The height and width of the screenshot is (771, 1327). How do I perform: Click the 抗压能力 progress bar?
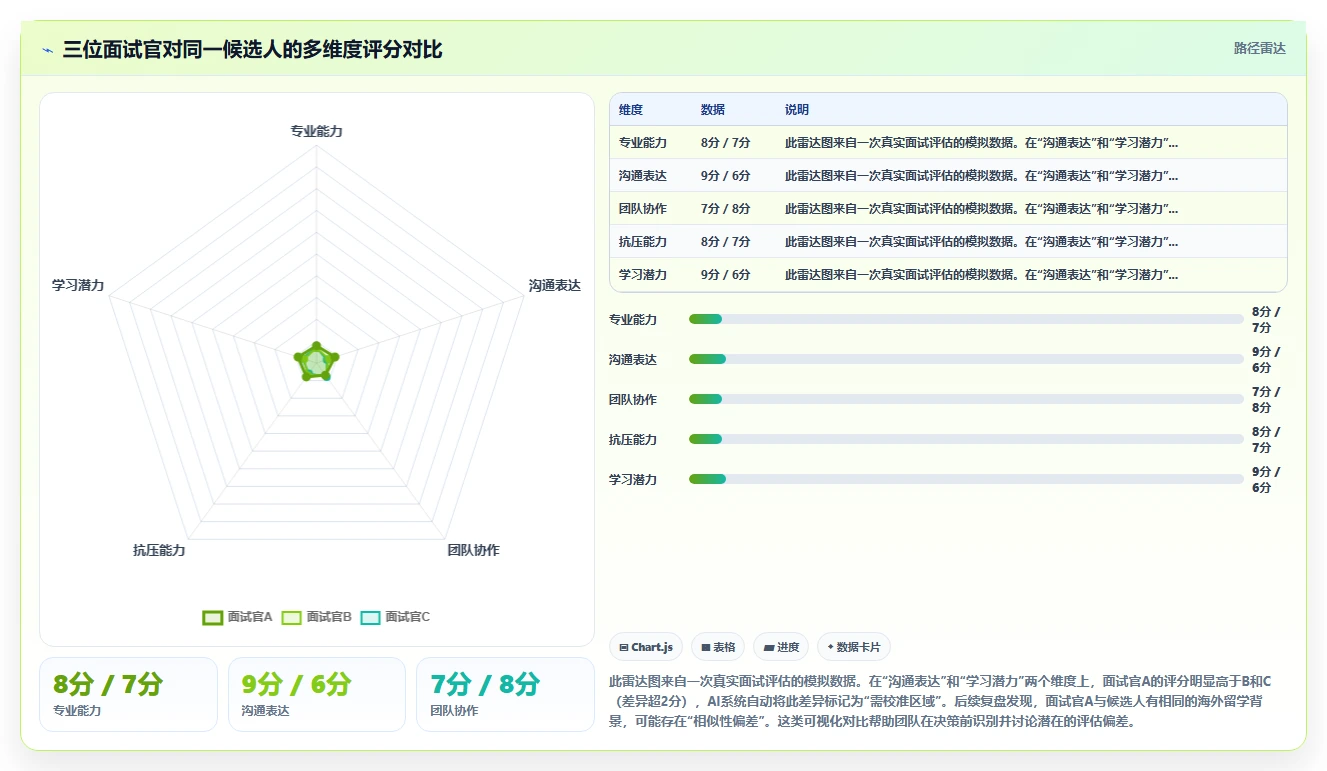click(966, 439)
